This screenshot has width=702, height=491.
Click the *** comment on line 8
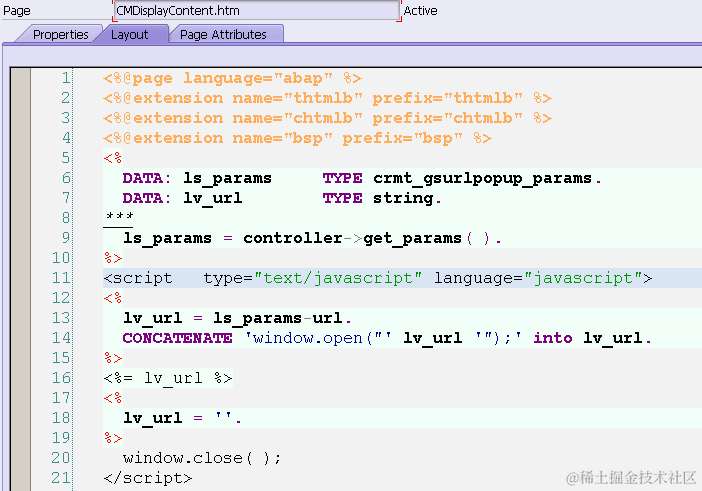click(119, 217)
